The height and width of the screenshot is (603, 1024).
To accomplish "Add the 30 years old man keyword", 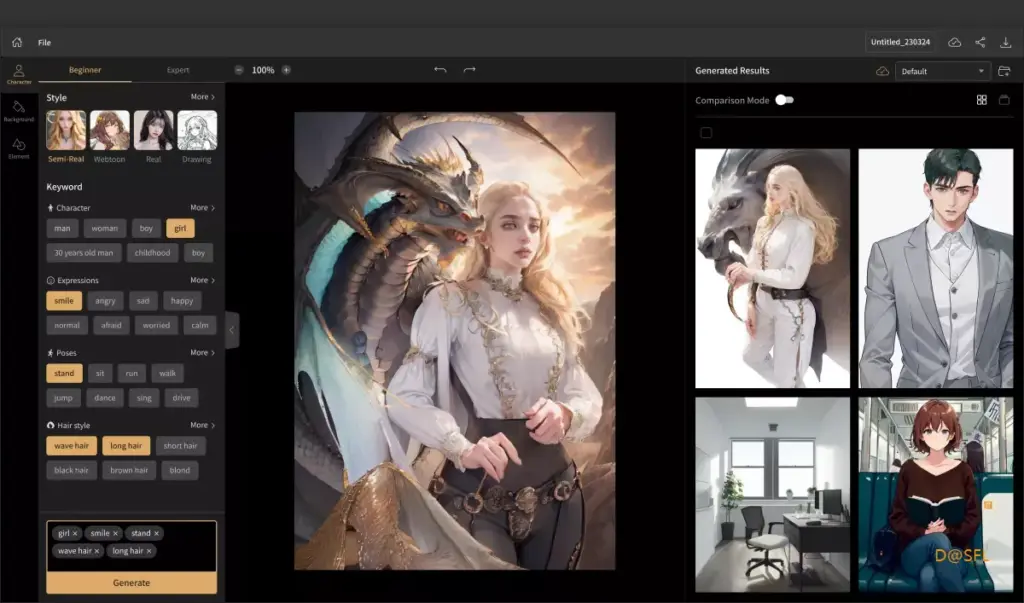I will click(84, 253).
